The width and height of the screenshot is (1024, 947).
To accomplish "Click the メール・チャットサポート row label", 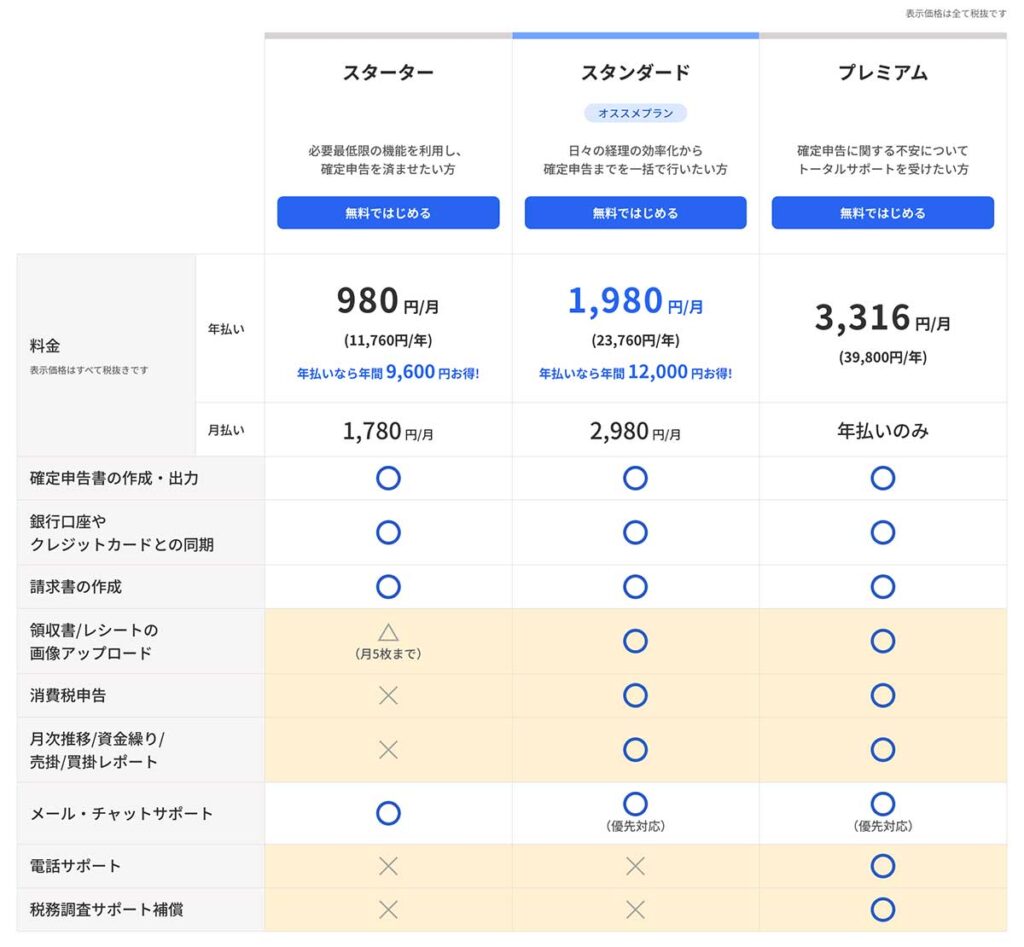I will pyautogui.click(x=121, y=814).
